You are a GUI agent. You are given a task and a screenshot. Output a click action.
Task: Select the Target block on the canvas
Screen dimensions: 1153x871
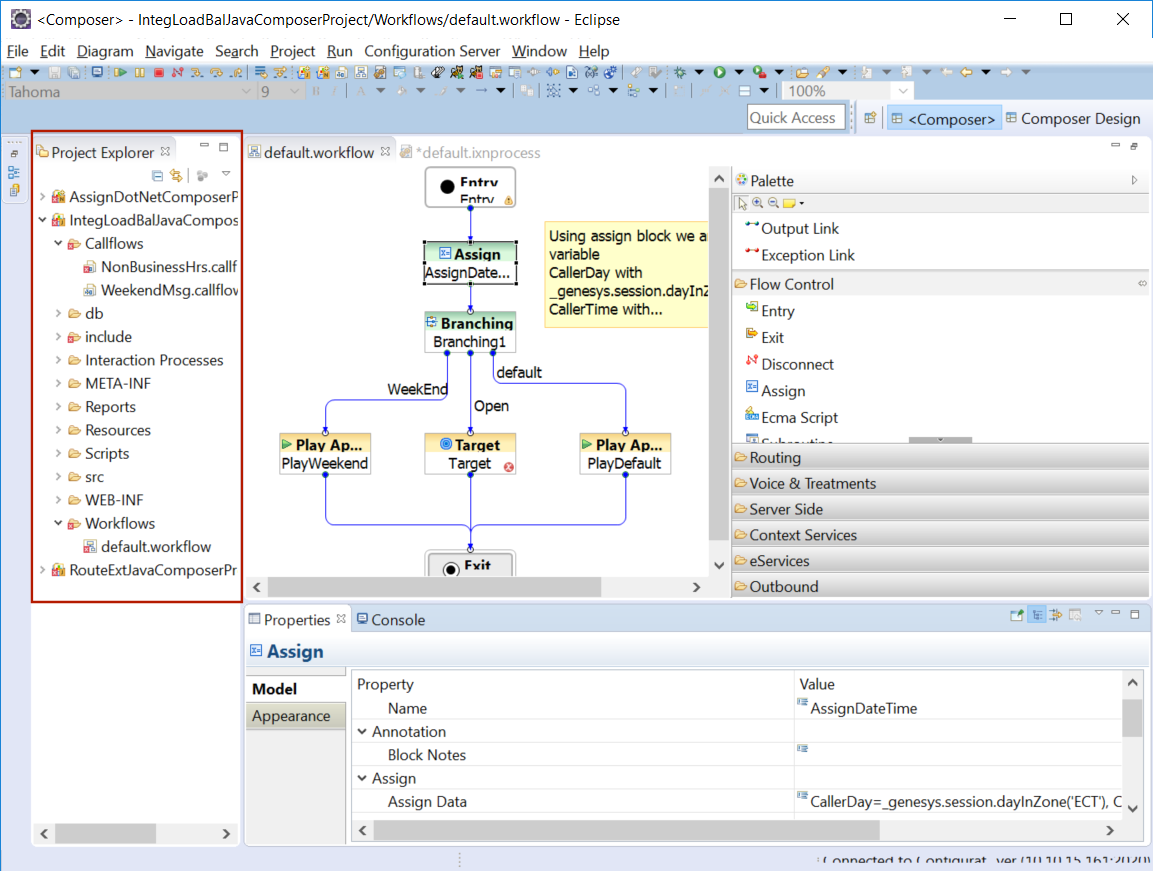[x=471, y=454]
